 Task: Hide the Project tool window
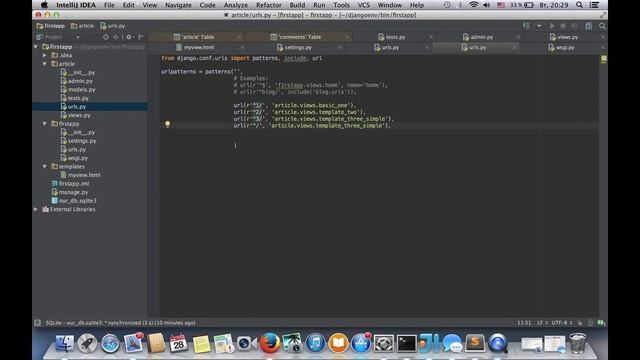point(141,37)
